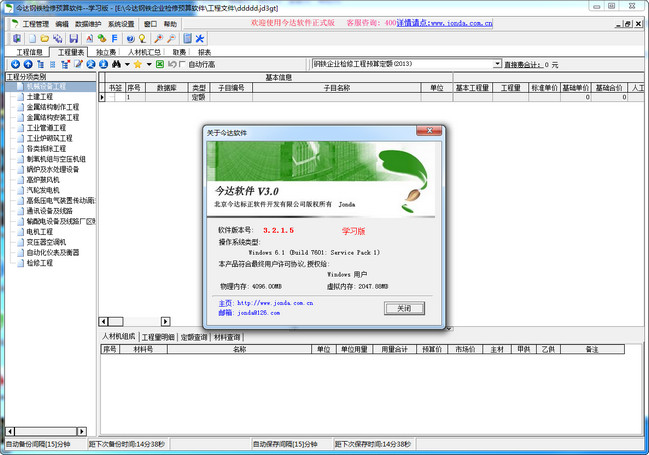Select 金属结构制作工程 tree item
This screenshot has height=455, width=649.
(53, 107)
